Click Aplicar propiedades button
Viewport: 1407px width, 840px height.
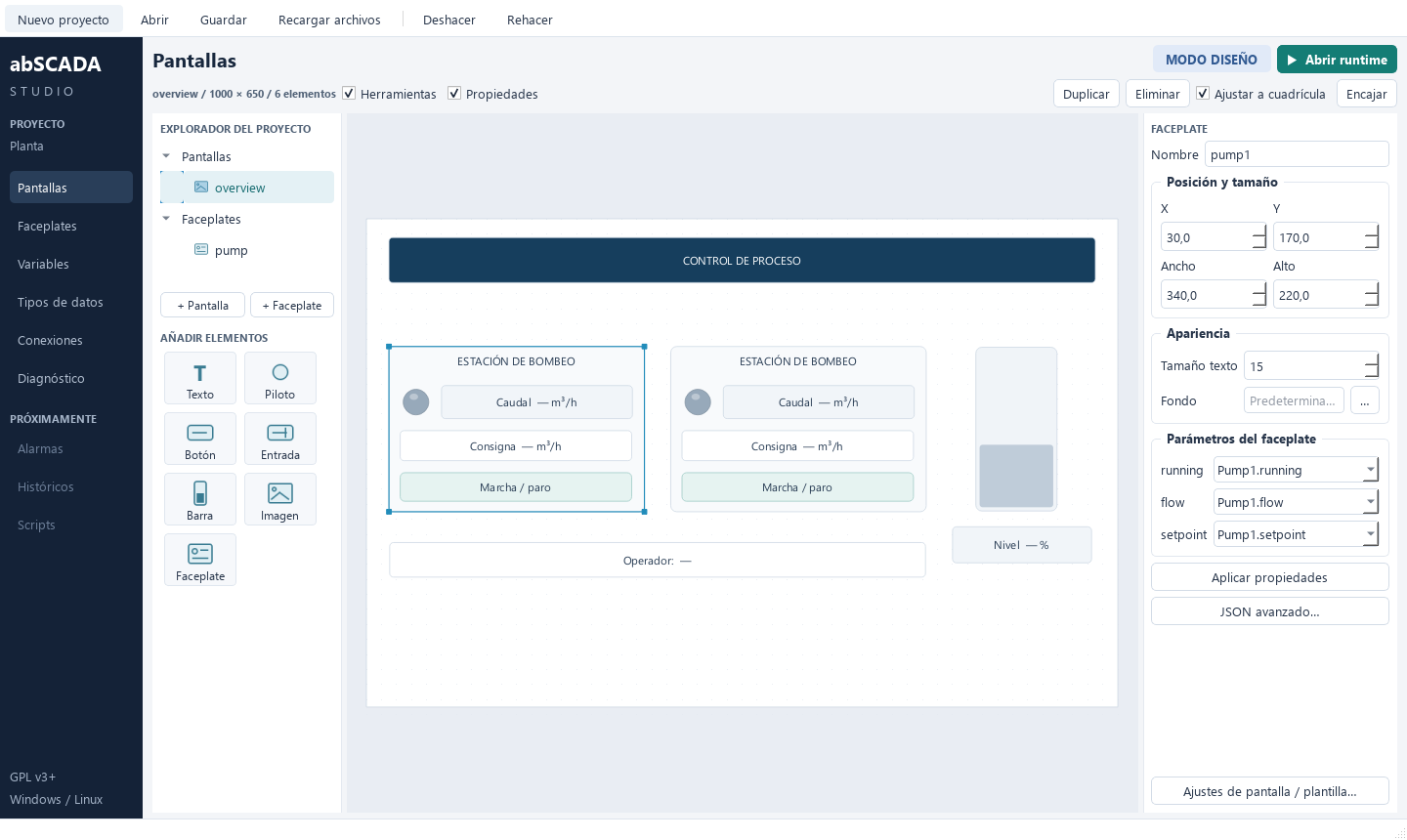1270,577
